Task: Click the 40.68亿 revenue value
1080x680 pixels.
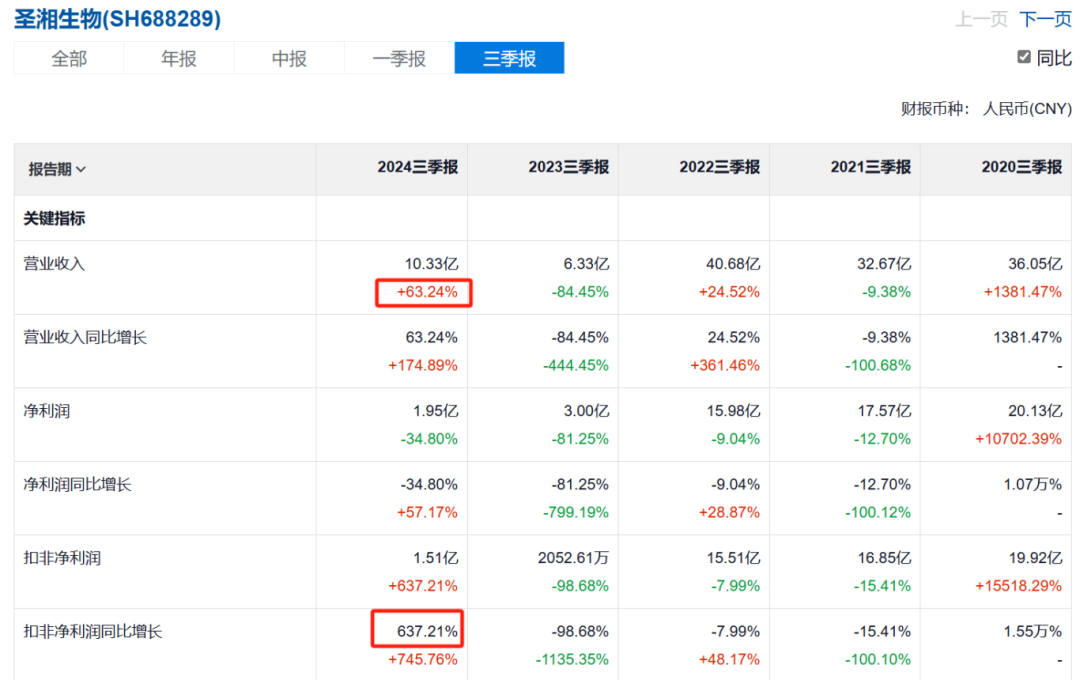Action: click(733, 264)
